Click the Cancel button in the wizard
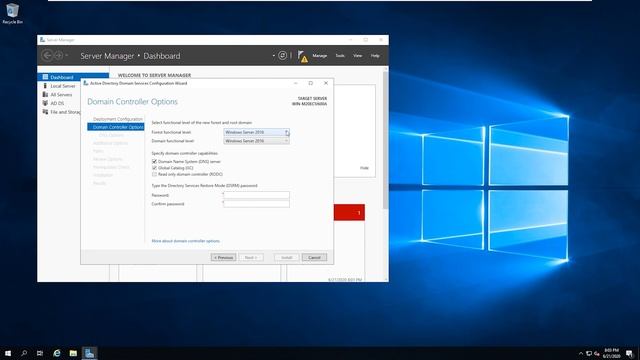The image size is (640, 360). point(314,258)
